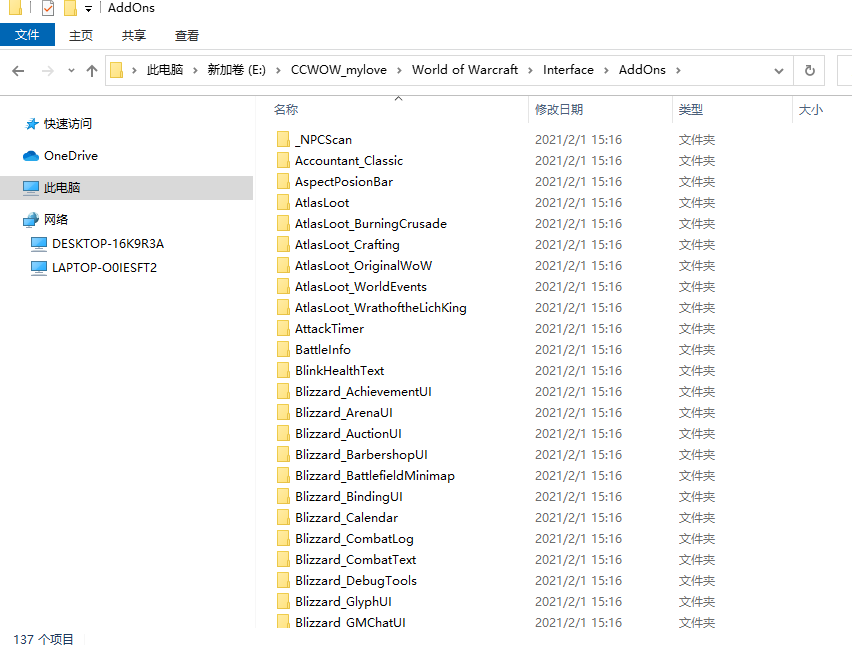
Task: Select the Blizzard_AuctionUI folder
Action: coord(348,434)
